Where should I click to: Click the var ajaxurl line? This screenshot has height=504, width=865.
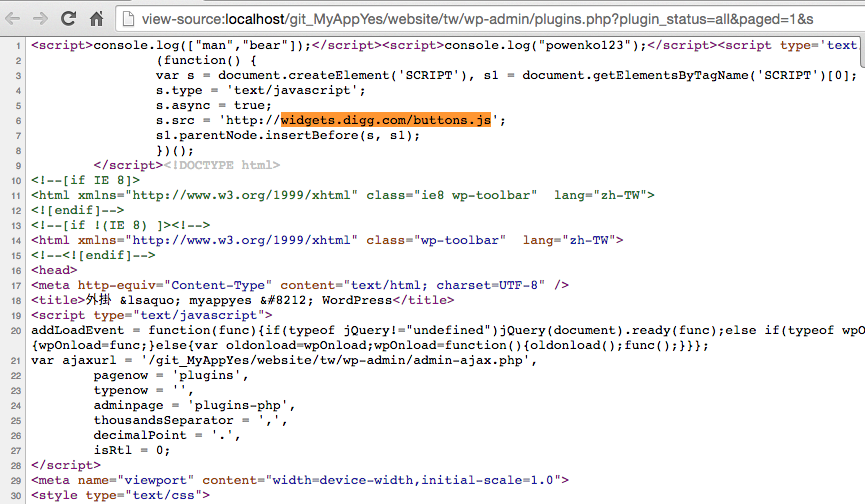coord(284,361)
